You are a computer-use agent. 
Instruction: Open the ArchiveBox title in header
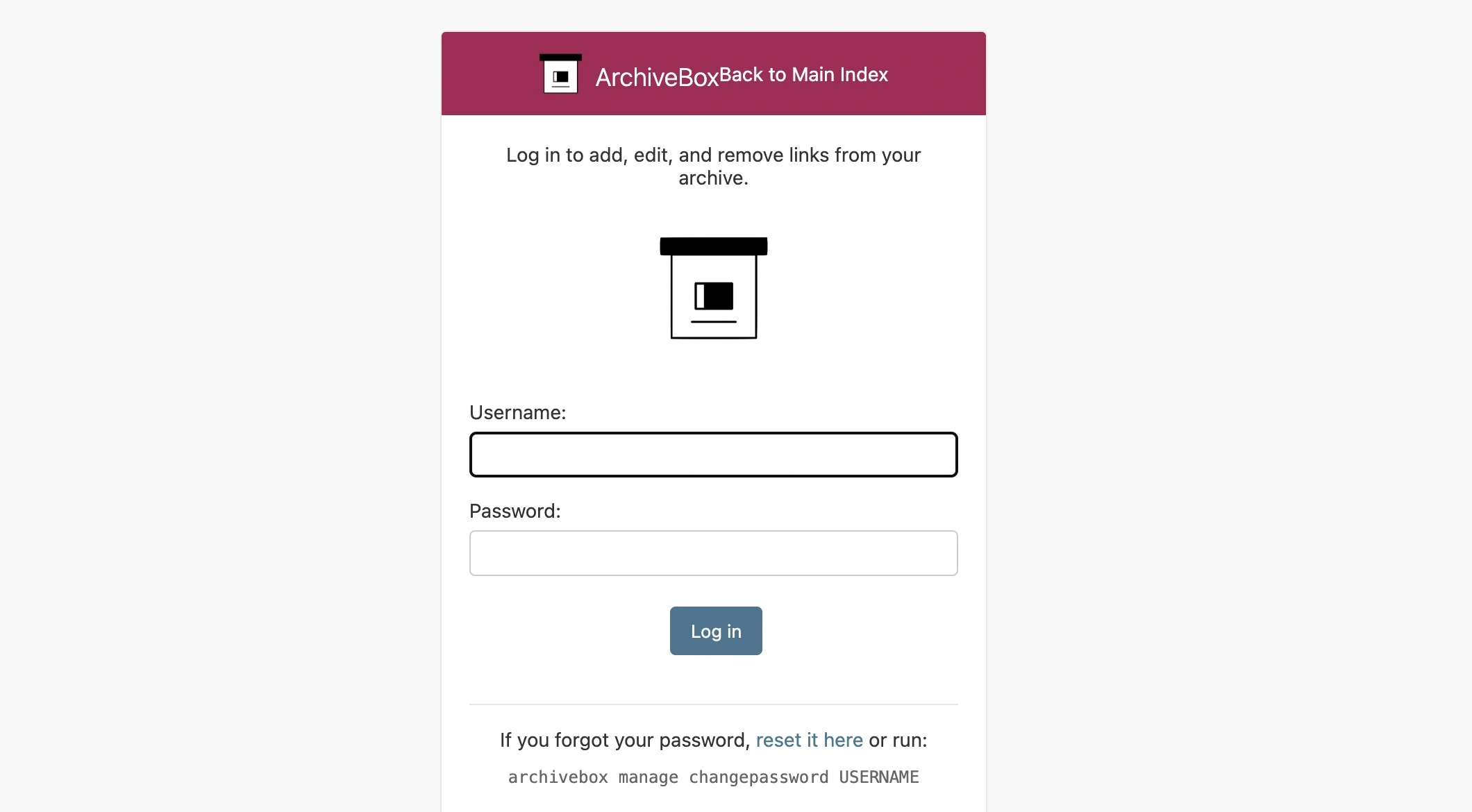point(657,77)
